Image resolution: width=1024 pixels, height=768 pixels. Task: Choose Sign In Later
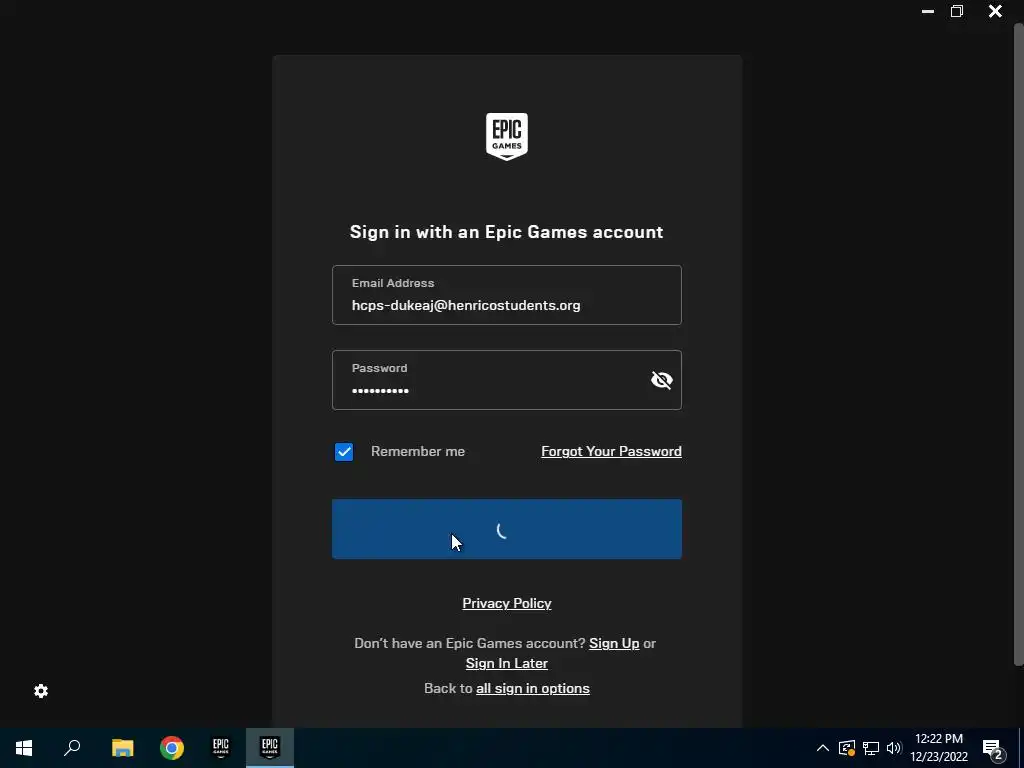pyautogui.click(x=507, y=664)
